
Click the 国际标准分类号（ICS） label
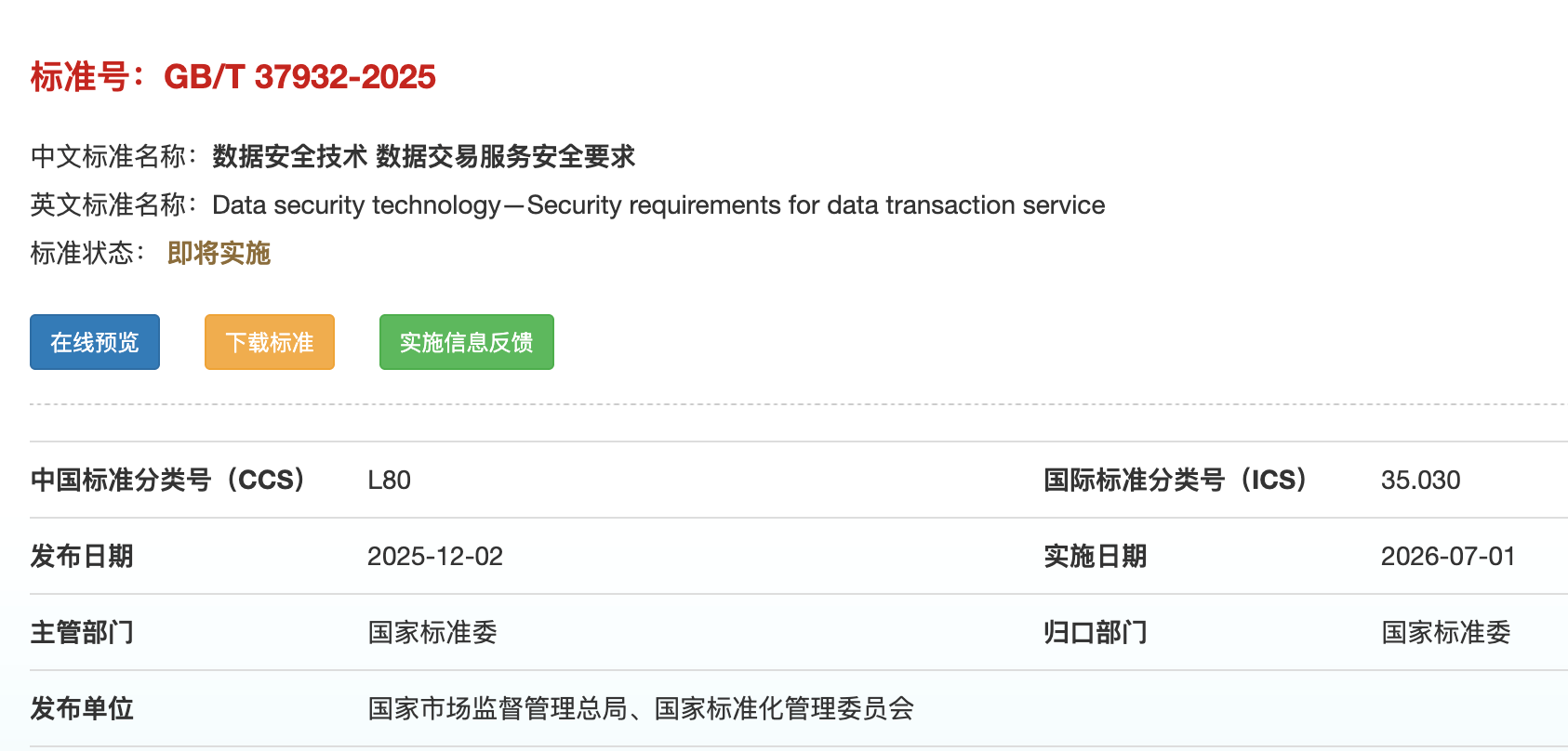1175,481
